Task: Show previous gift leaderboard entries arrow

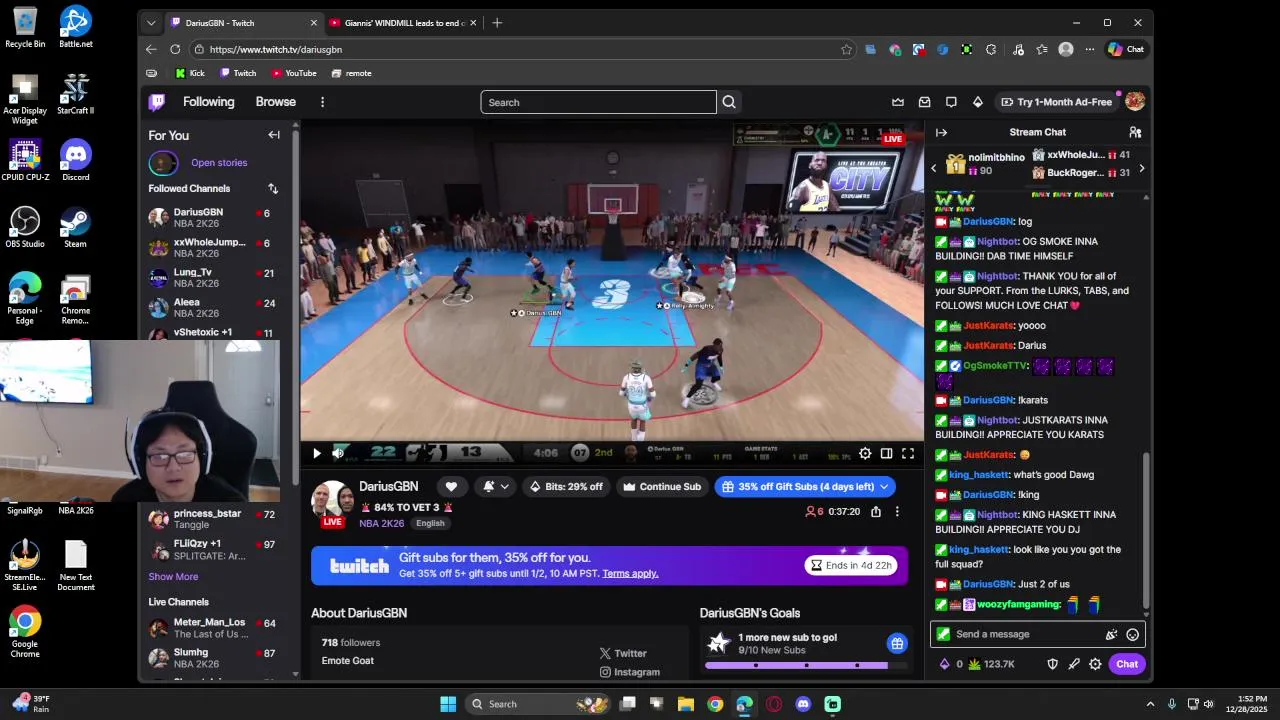Action: point(934,168)
